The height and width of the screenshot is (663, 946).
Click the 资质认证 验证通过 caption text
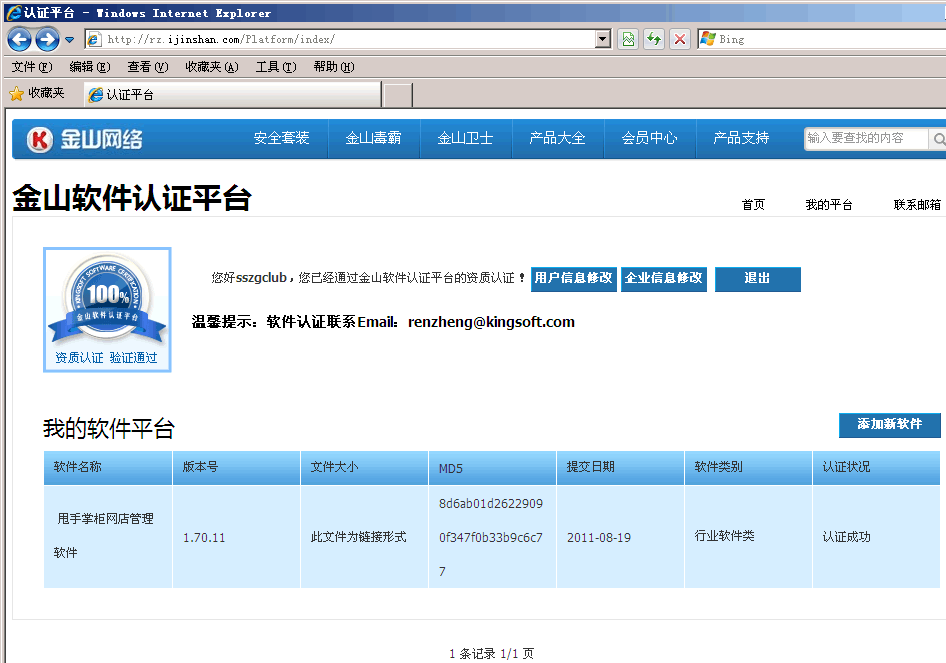pyautogui.click(x=106, y=358)
